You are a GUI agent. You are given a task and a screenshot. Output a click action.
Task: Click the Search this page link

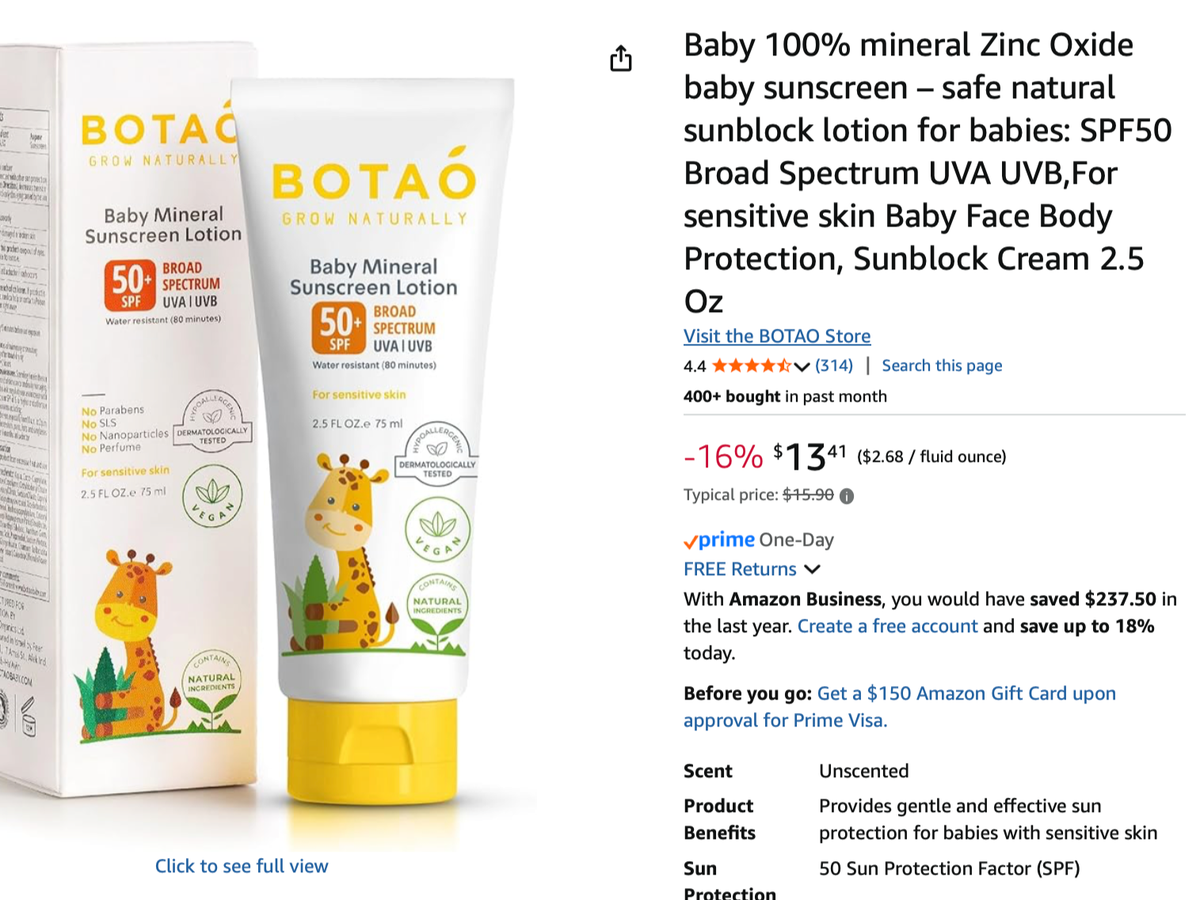941,366
